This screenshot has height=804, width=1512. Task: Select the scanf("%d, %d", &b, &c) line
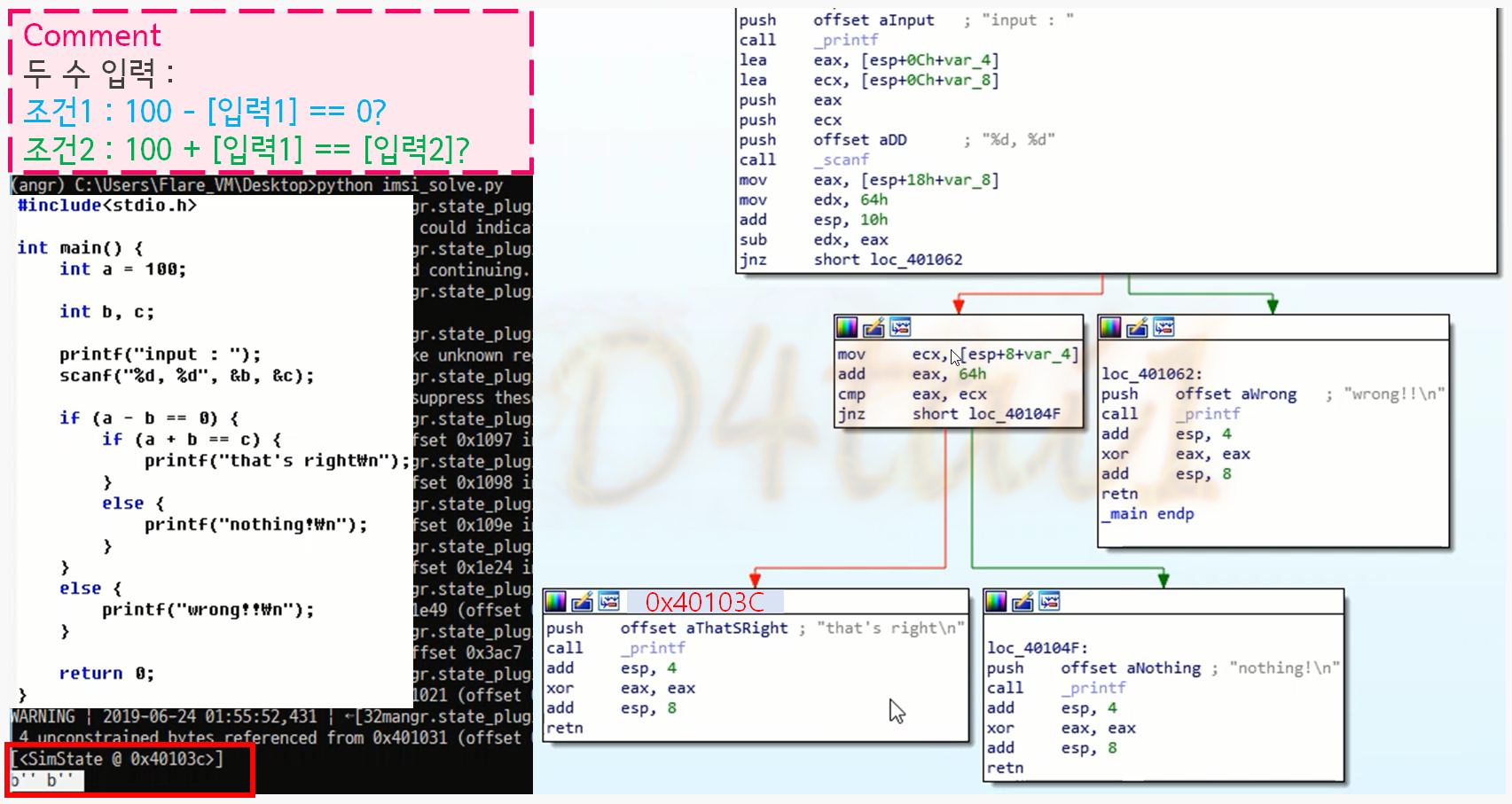pos(186,375)
